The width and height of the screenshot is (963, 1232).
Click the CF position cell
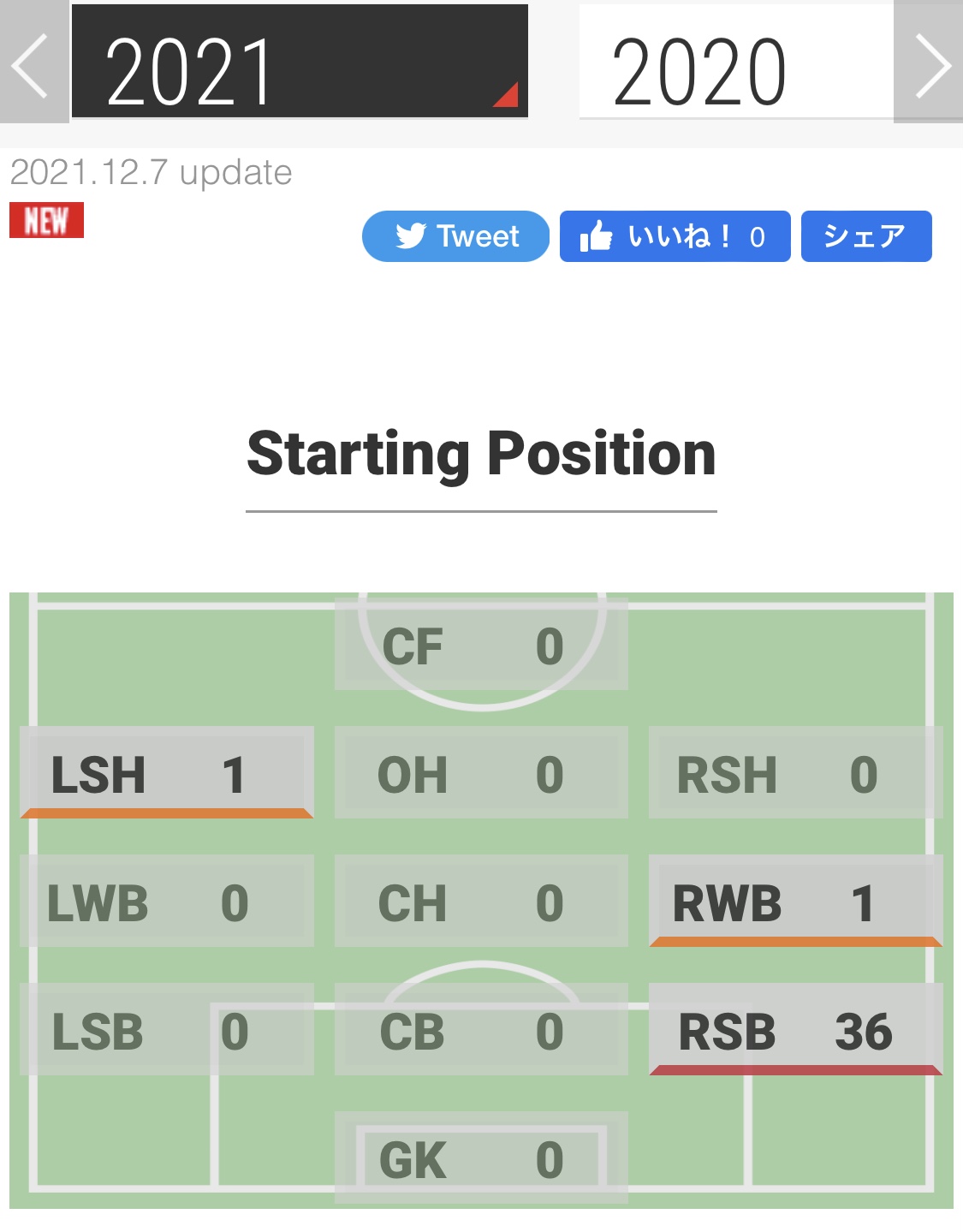pyautogui.click(x=481, y=646)
